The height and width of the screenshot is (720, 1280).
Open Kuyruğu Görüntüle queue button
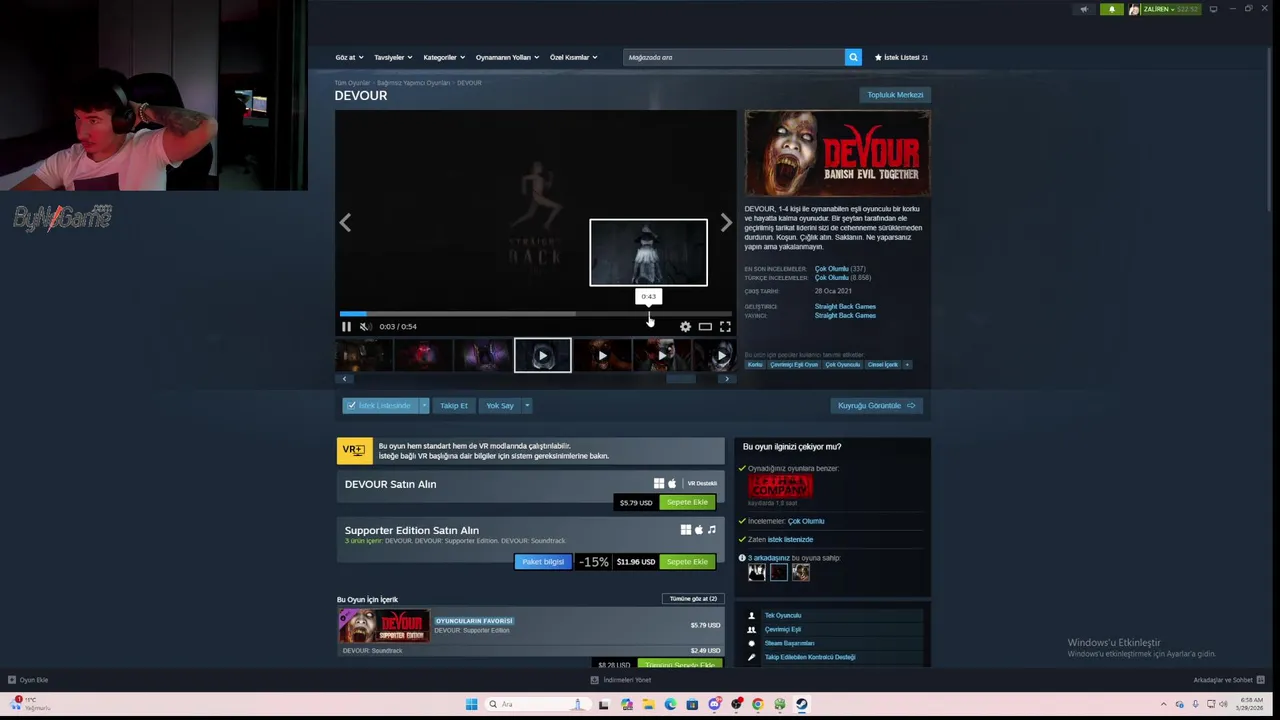tap(876, 405)
